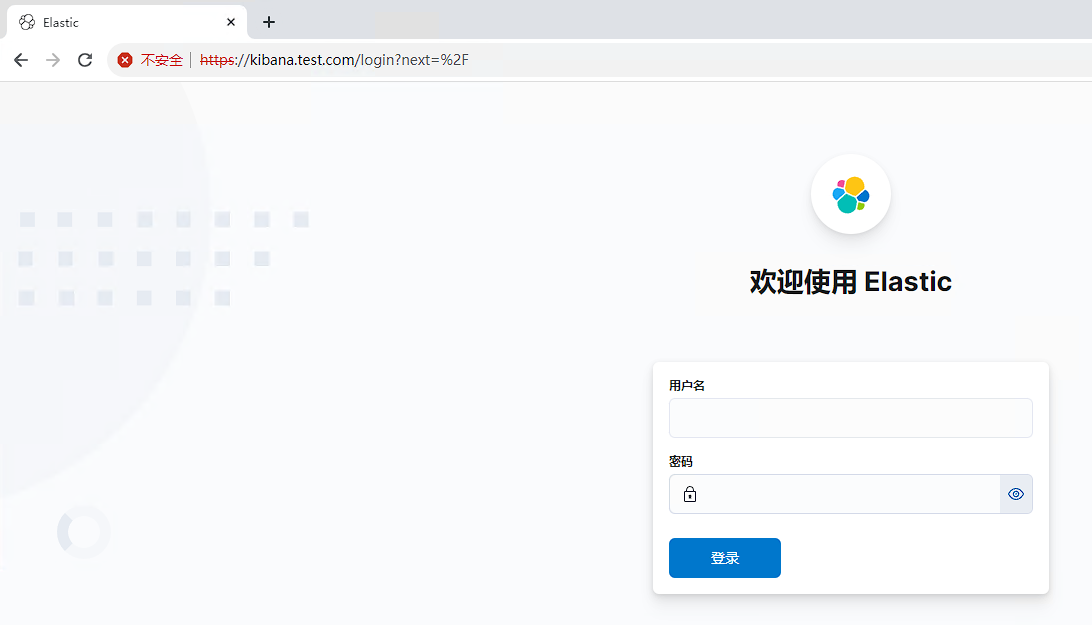Focus the 用户名 input field
Viewport: 1092px width, 625px height.
pos(850,418)
